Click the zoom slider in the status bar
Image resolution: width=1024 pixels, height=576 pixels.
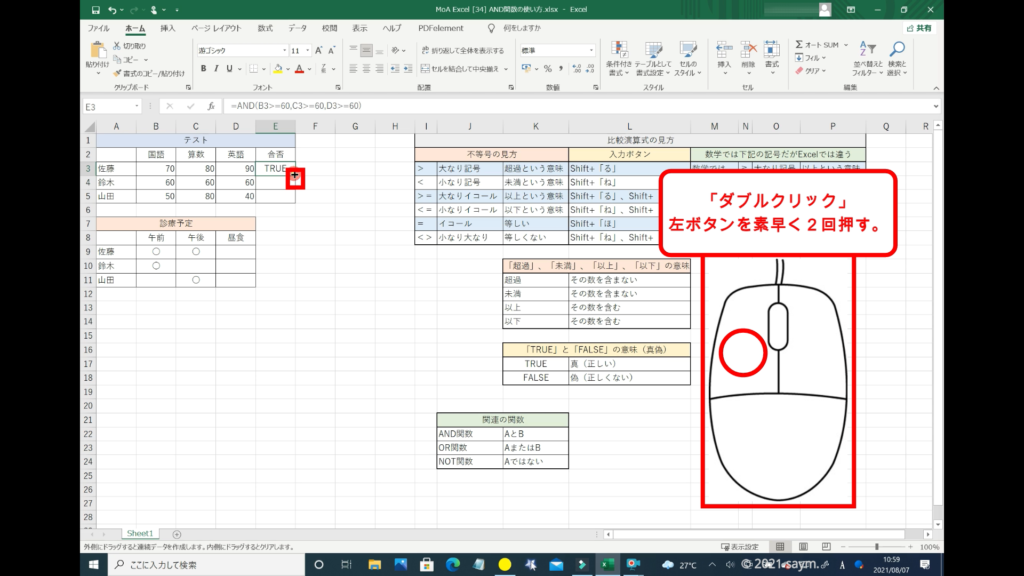click(876, 547)
